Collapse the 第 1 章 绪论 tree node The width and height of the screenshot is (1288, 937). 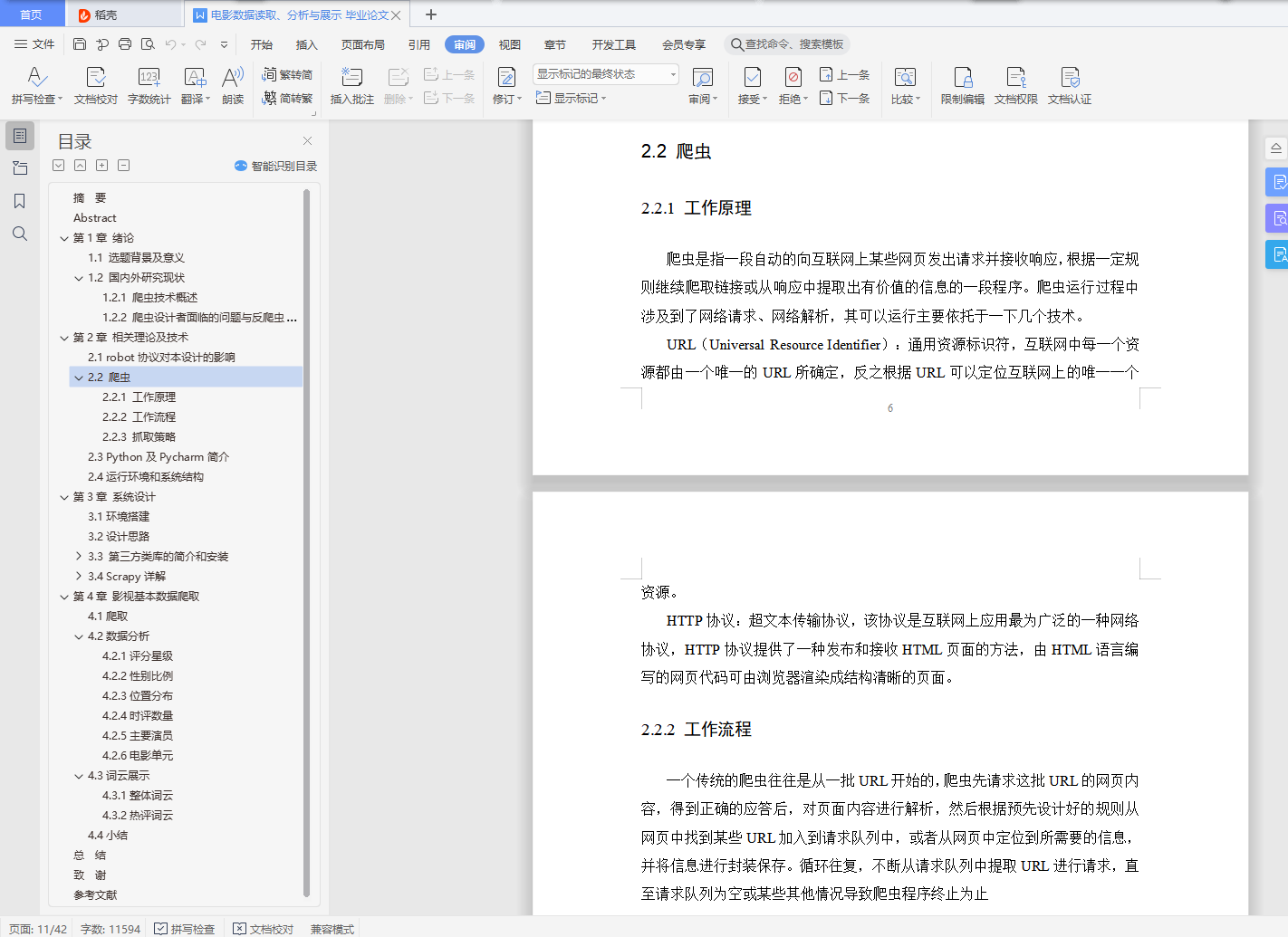click(x=64, y=238)
